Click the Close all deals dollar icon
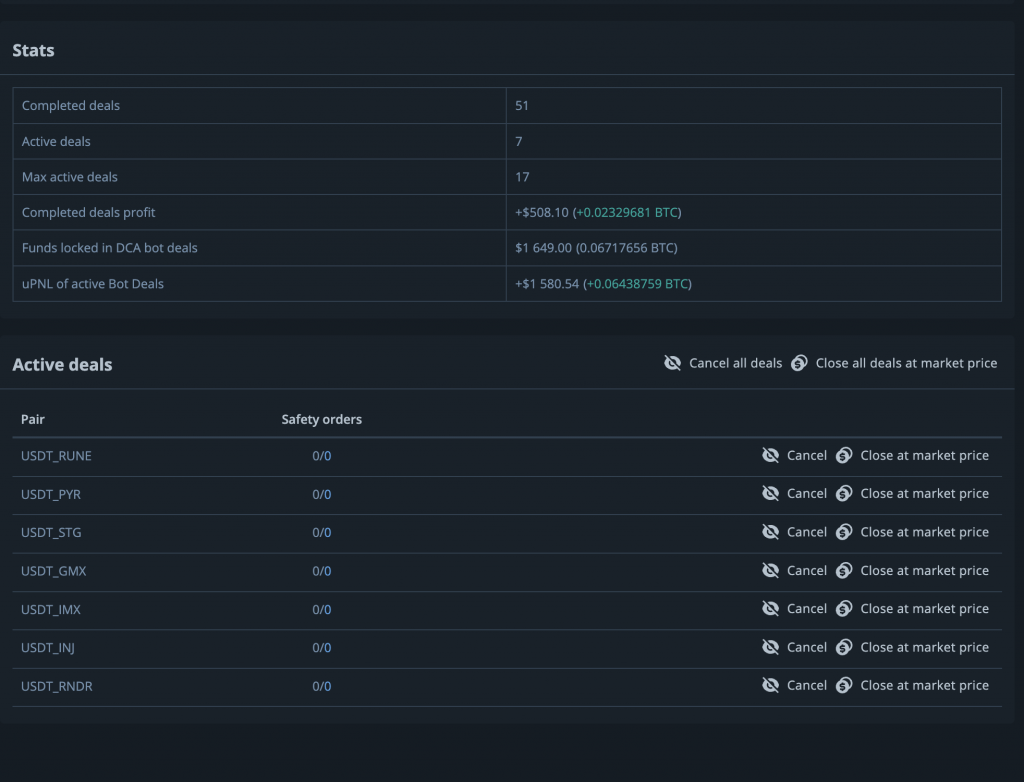 [799, 363]
